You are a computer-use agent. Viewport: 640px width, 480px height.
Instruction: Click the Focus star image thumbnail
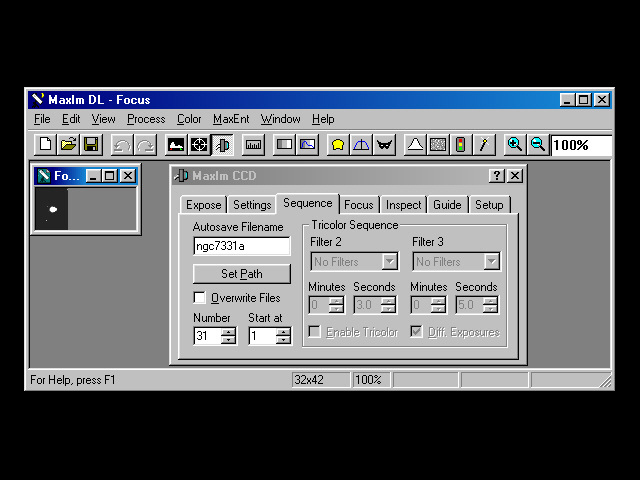[x=51, y=209]
